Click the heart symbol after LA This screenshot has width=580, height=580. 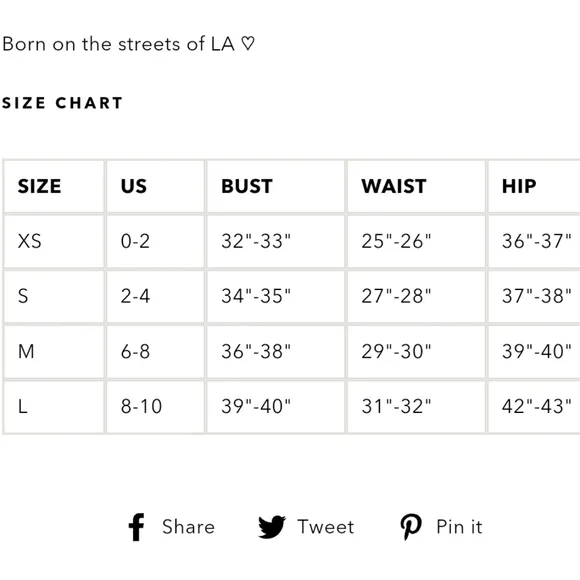(x=248, y=44)
